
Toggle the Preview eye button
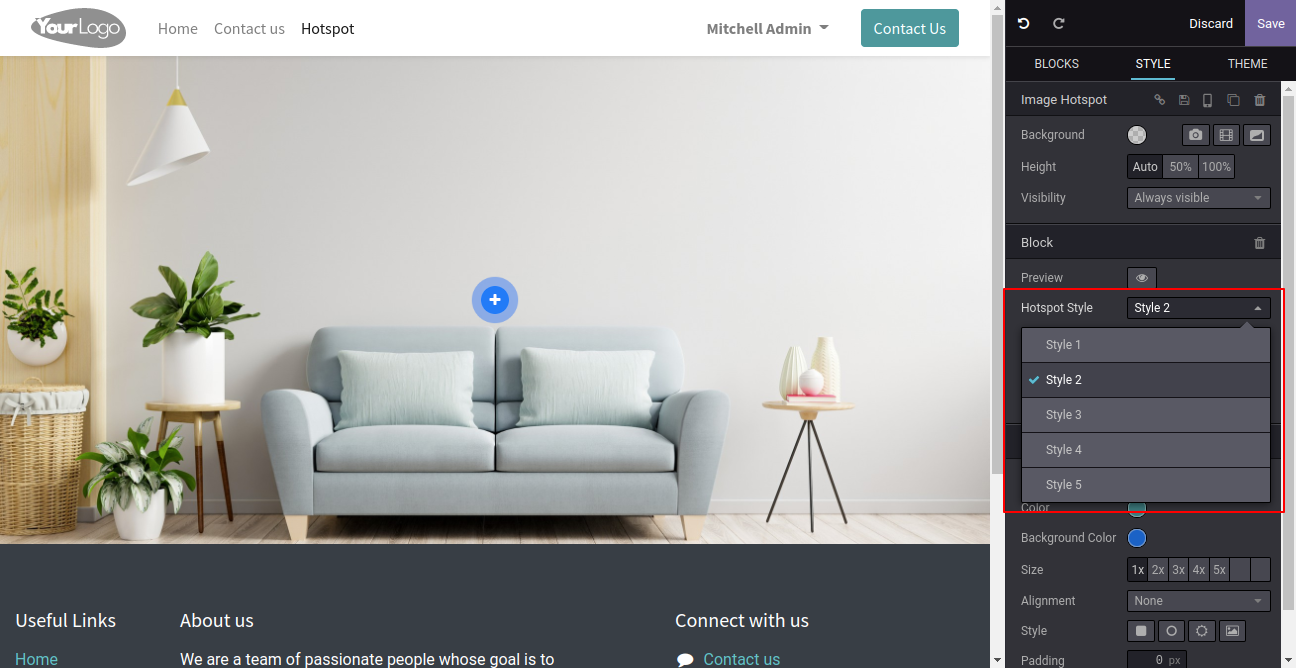(1142, 278)
